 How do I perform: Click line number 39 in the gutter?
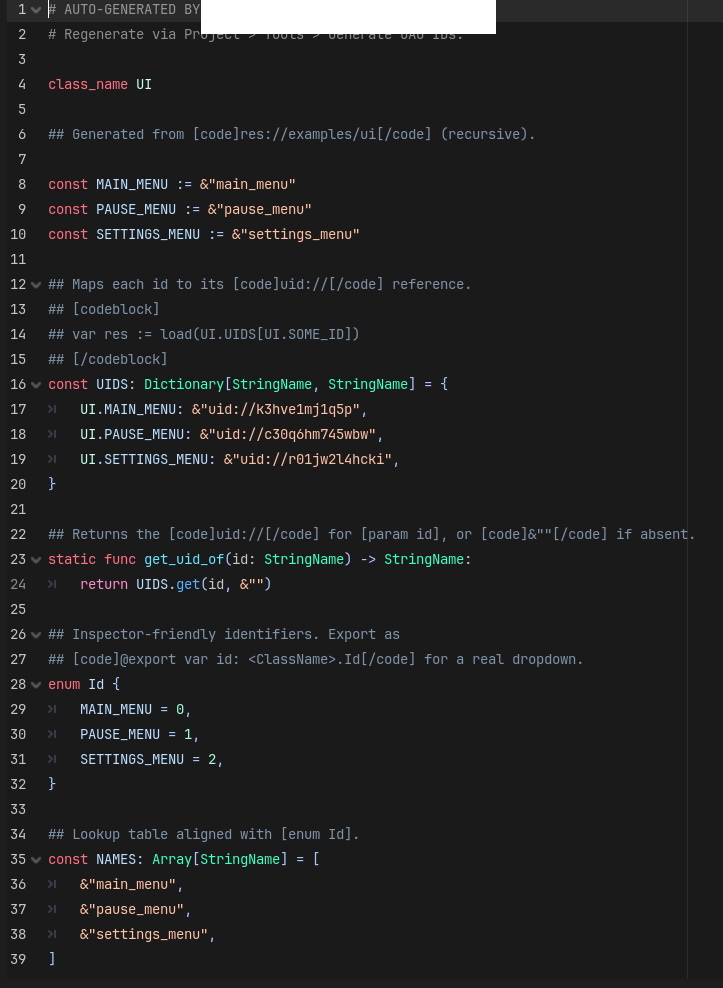(x=18, y=959)
